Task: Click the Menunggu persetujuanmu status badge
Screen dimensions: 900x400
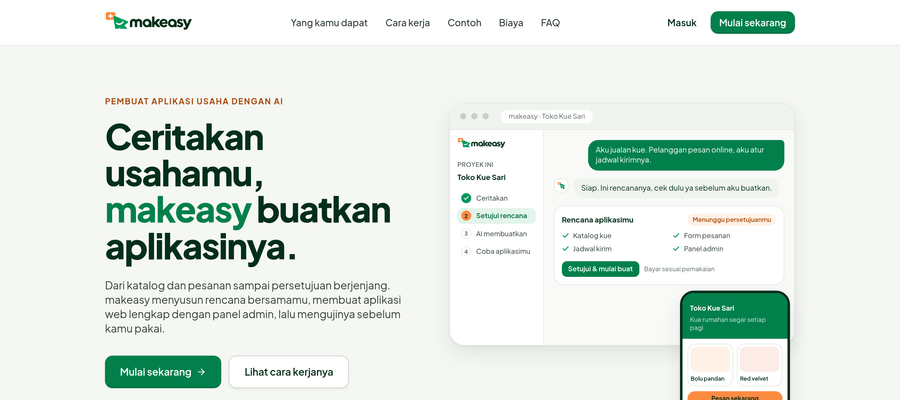Action: click(x=732, y=220)
